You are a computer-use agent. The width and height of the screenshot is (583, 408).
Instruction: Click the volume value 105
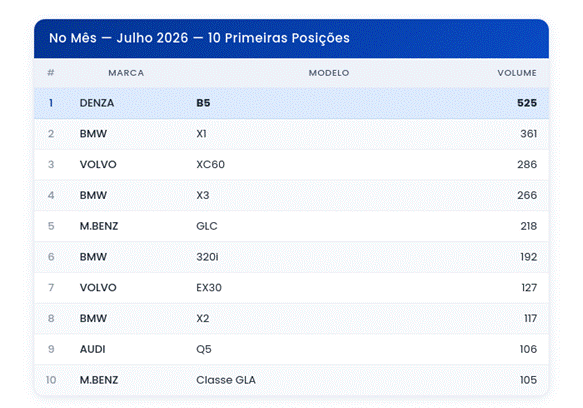(x=528, y=380)
